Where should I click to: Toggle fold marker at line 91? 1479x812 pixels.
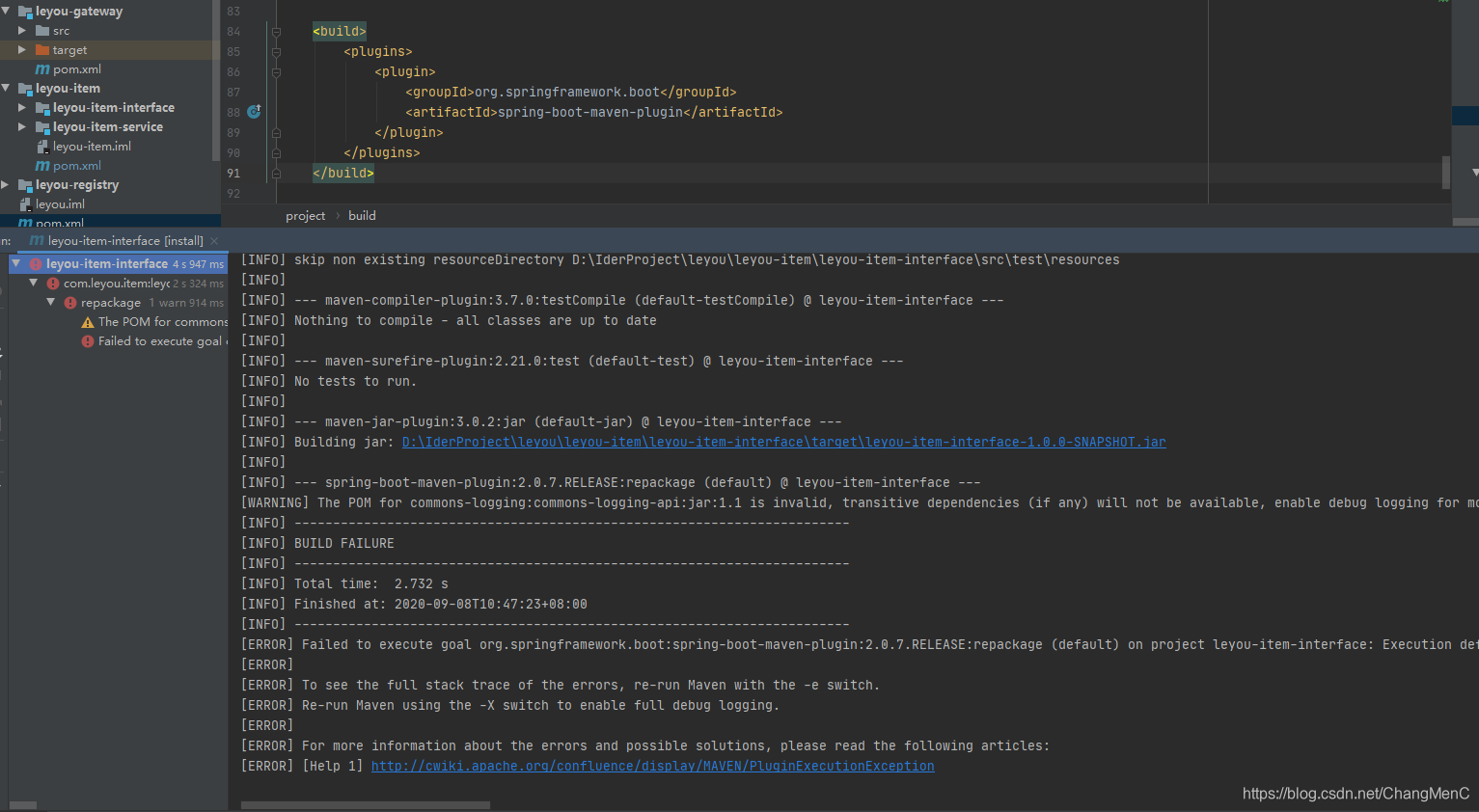click(276, 174)
